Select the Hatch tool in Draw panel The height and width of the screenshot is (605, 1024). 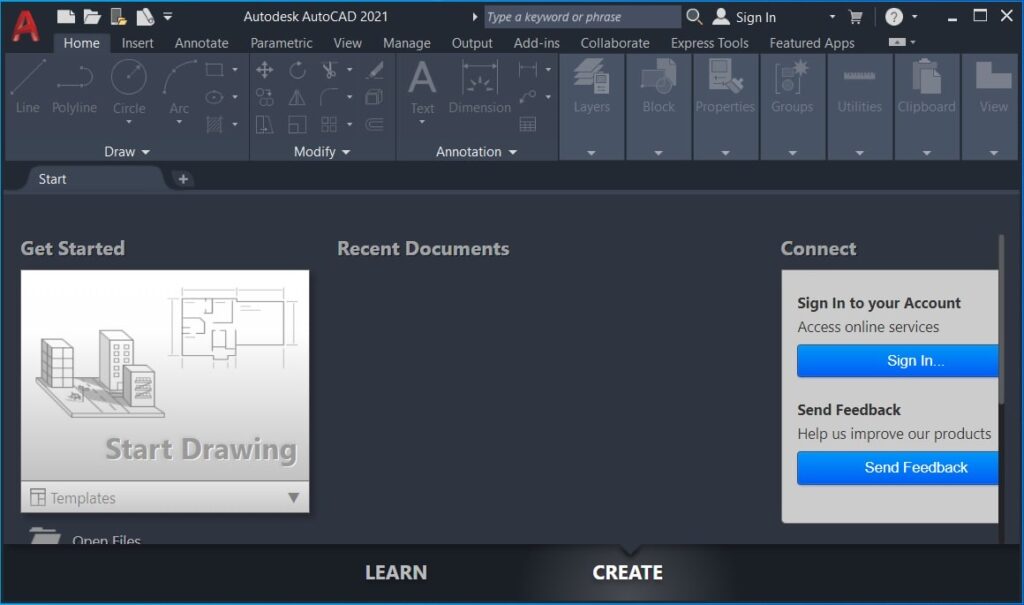214,124
